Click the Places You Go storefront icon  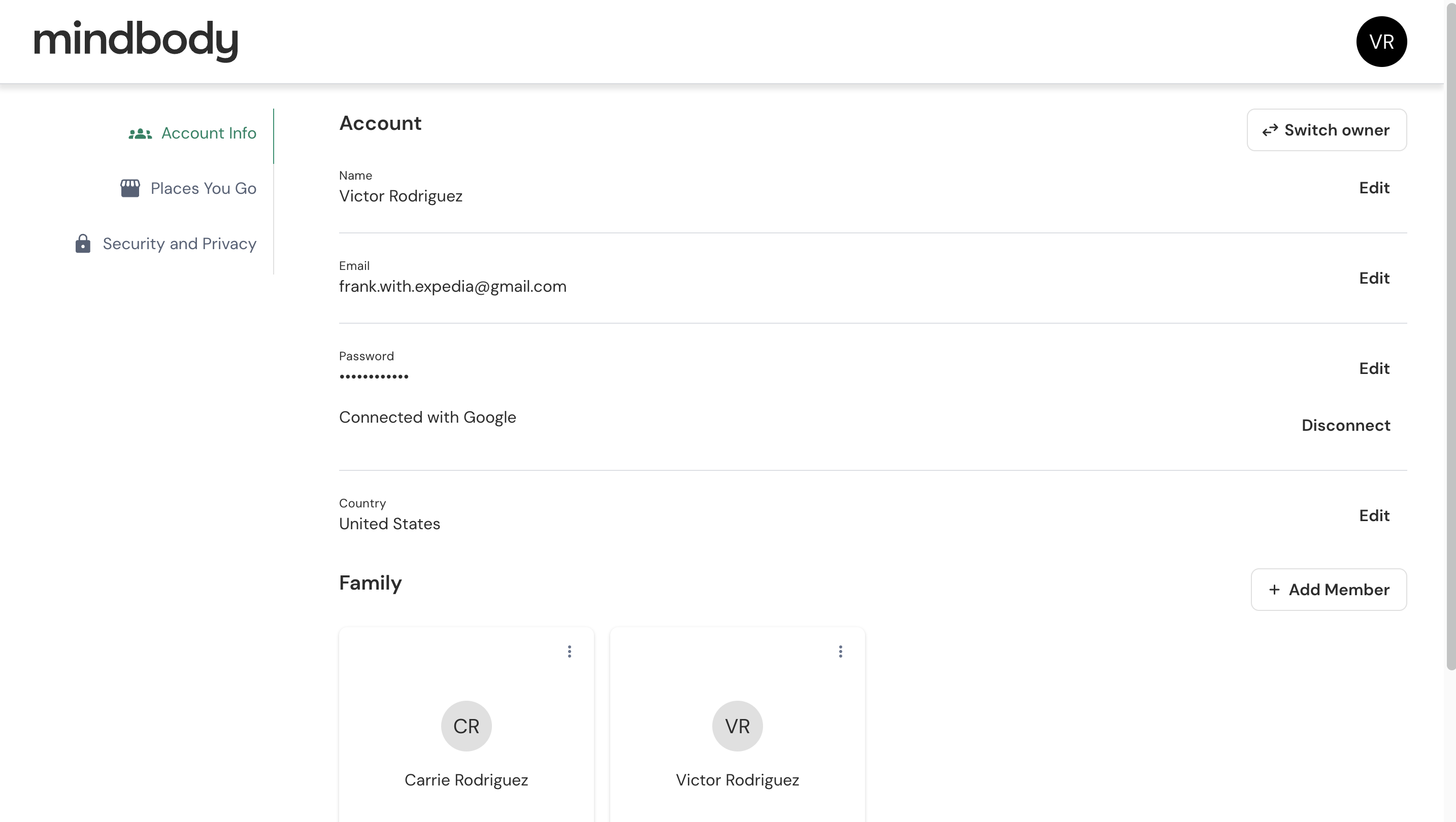click(130, 188)
